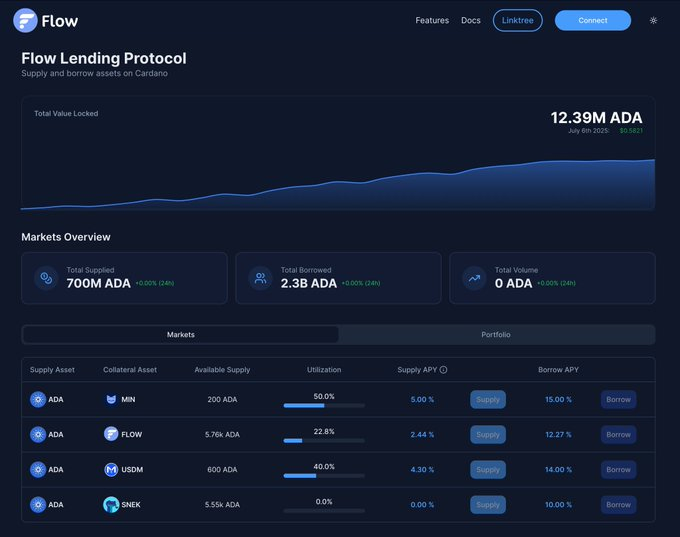Click the ADA icon in FLOW row
Viewport: 680px width, 537px height.
click(38, 434)
